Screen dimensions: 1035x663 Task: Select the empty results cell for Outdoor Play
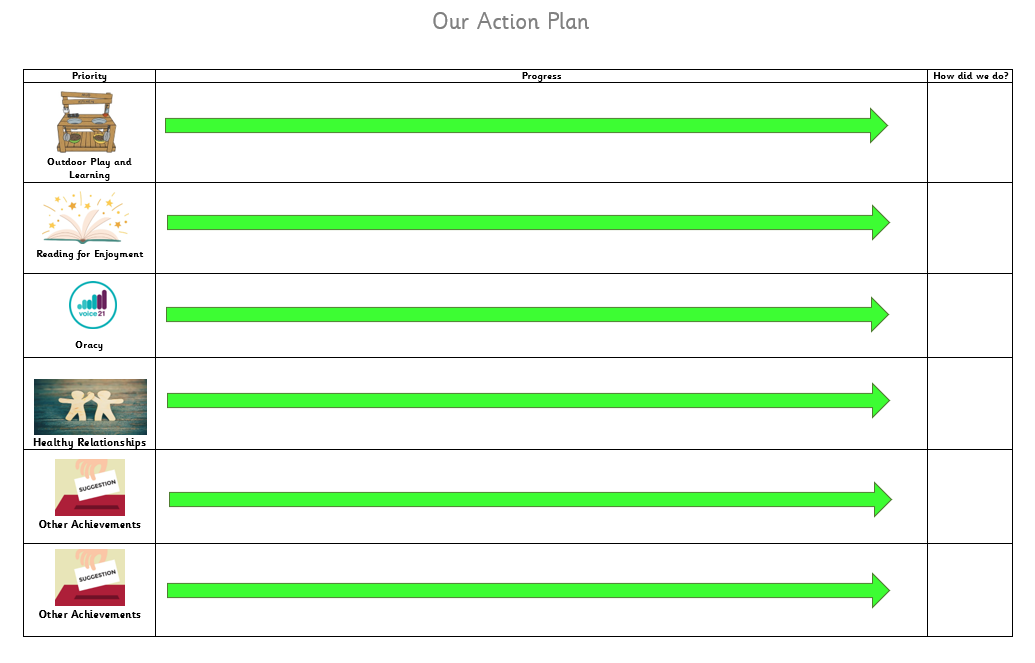coord(970,132)
